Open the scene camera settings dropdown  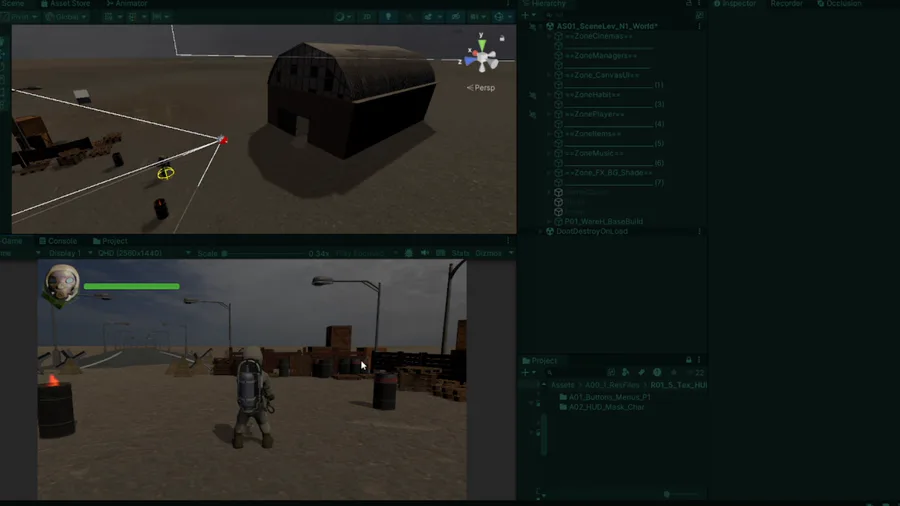point(478,17)
